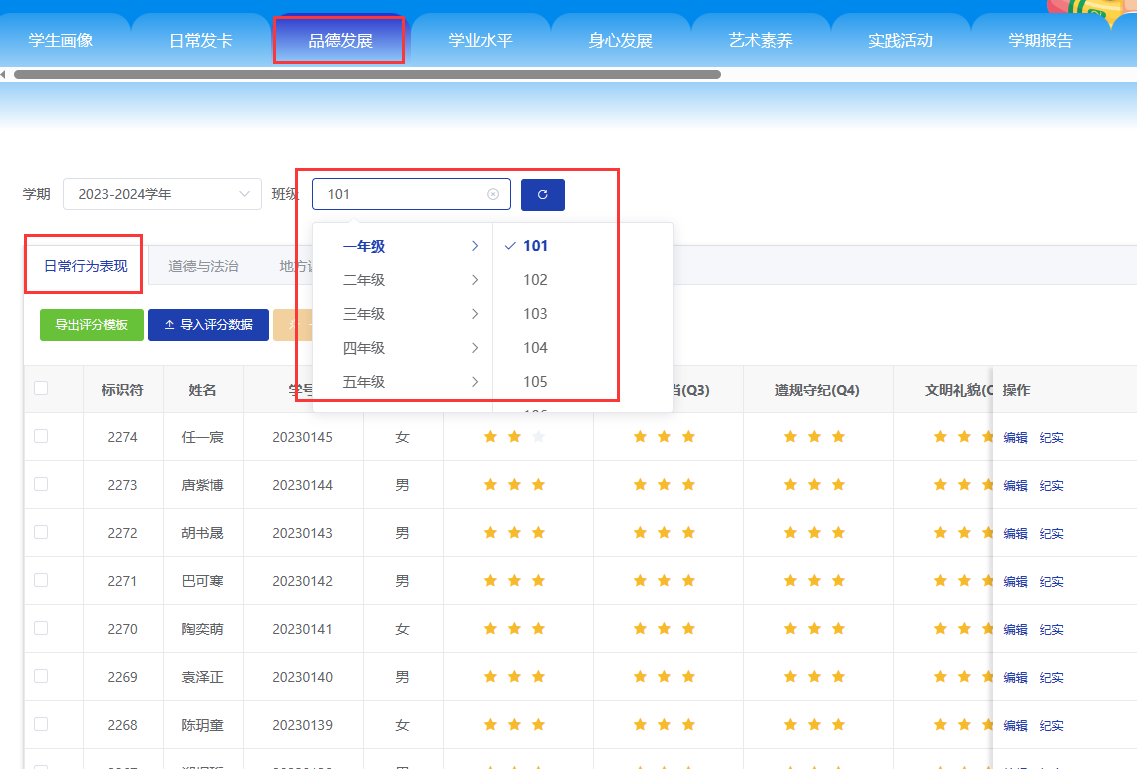
Task: Check the row checkbox for 胡书晟
Action: [x=41, y=532]
